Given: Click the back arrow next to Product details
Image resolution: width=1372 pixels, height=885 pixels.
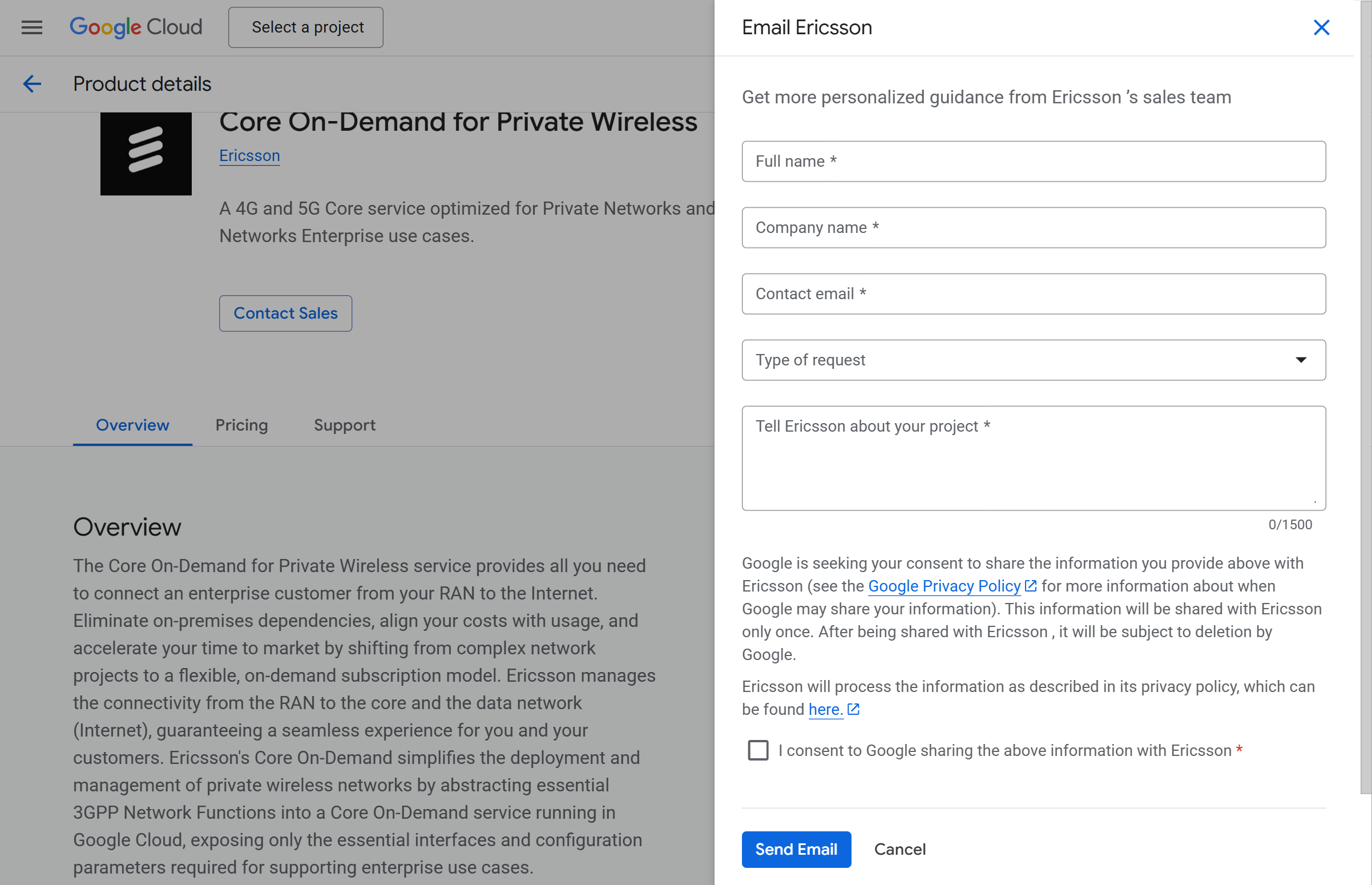Looking at the screenshot, I should 32,84.
